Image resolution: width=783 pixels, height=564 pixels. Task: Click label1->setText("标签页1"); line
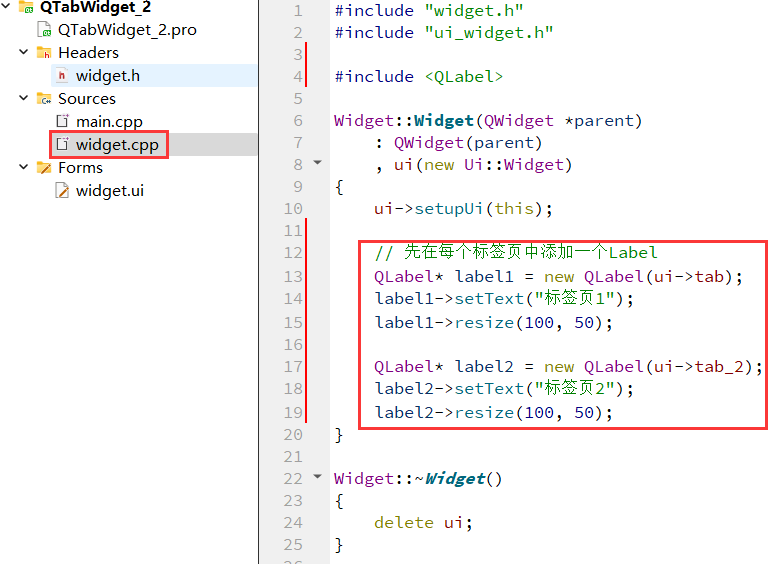[x=504, y=299]
